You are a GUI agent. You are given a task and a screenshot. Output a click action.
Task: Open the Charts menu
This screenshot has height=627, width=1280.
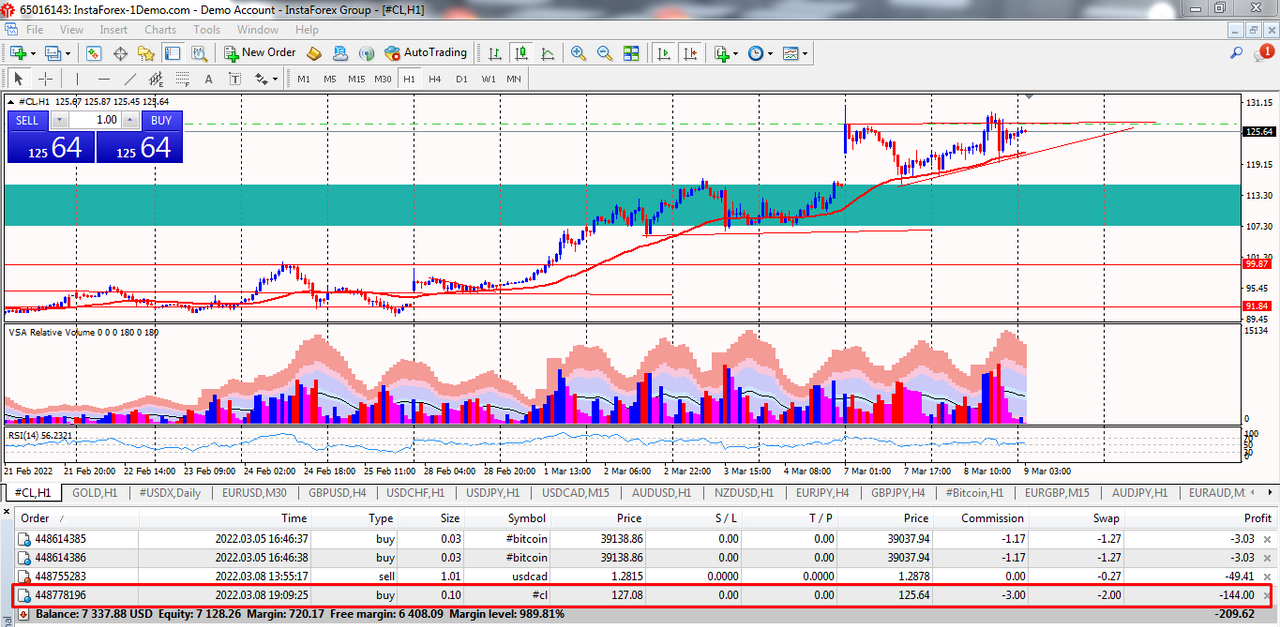[160, 30]
